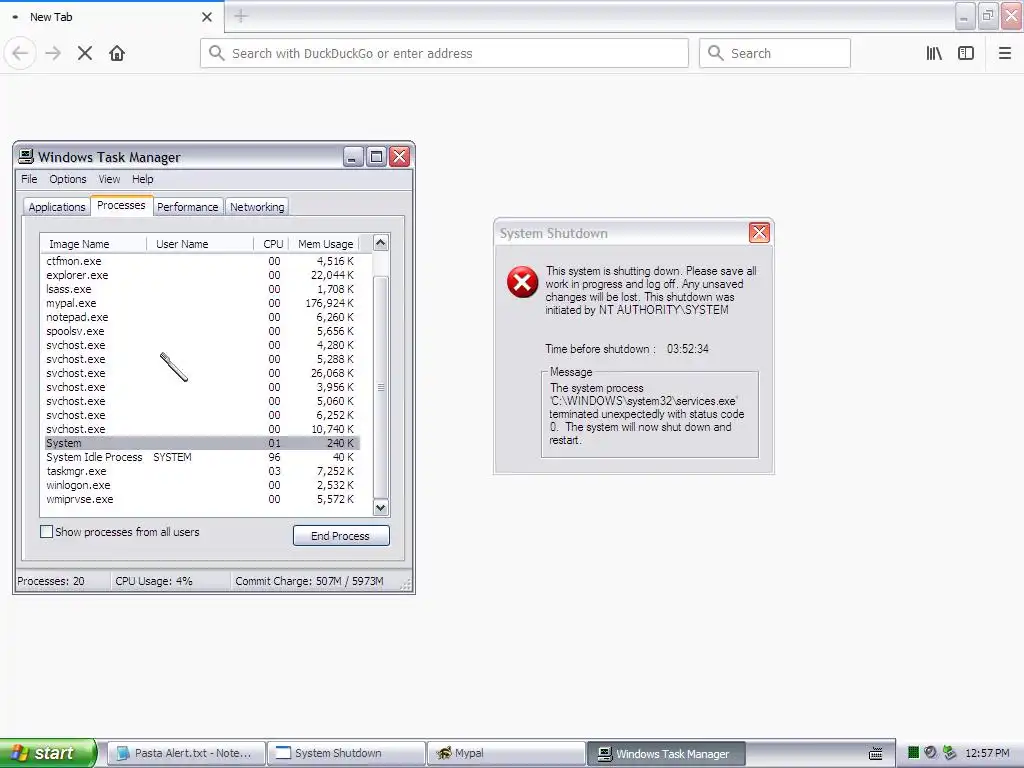Select the taskmgr.exe process row

tap(202, 471)
